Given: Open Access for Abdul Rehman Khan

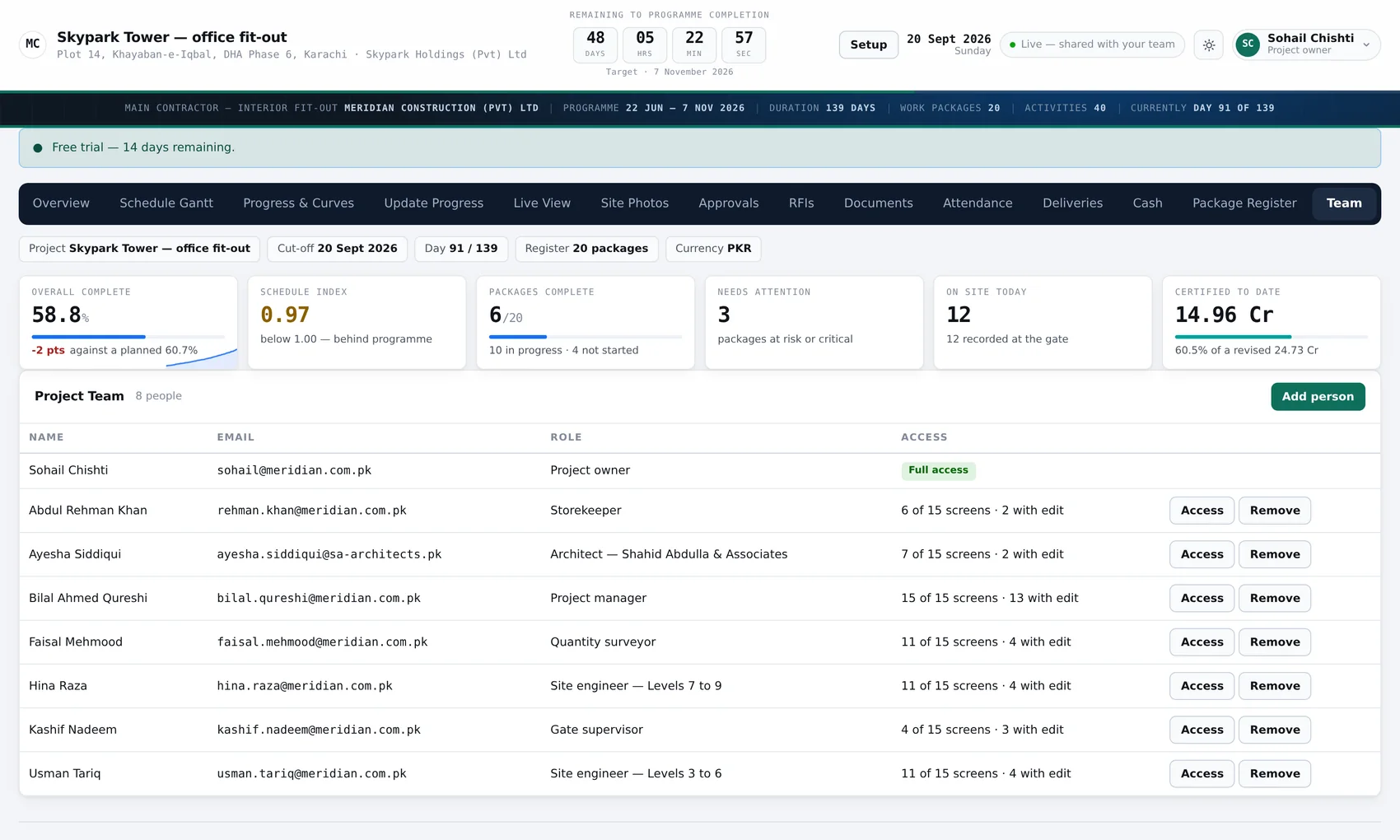Looking at the screenshot, I should pyautogui.click(x=1202, y=511).
